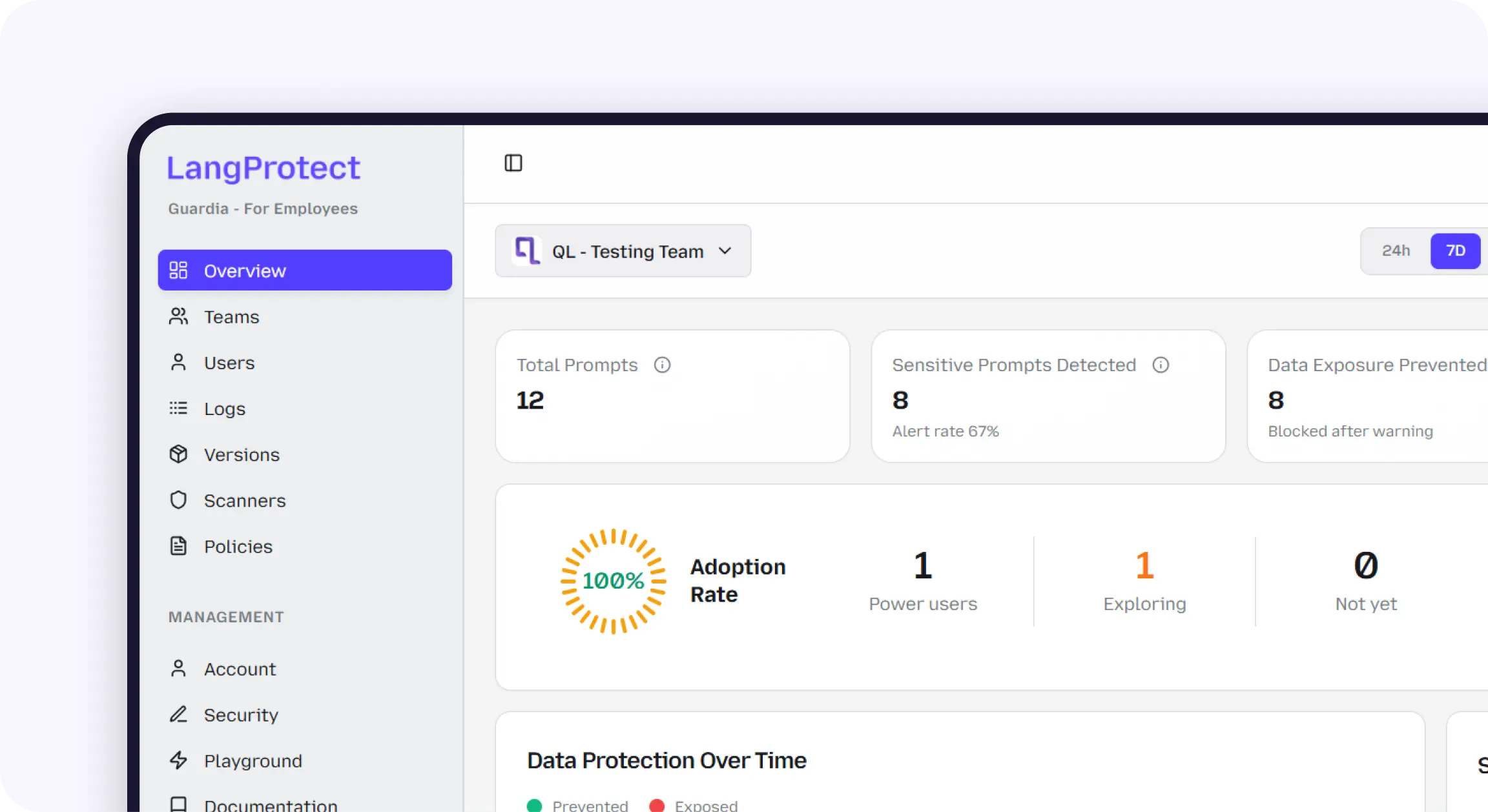Switch time range to 24h
This screenshot has width=1488, height=812.
coord(1396,250)
